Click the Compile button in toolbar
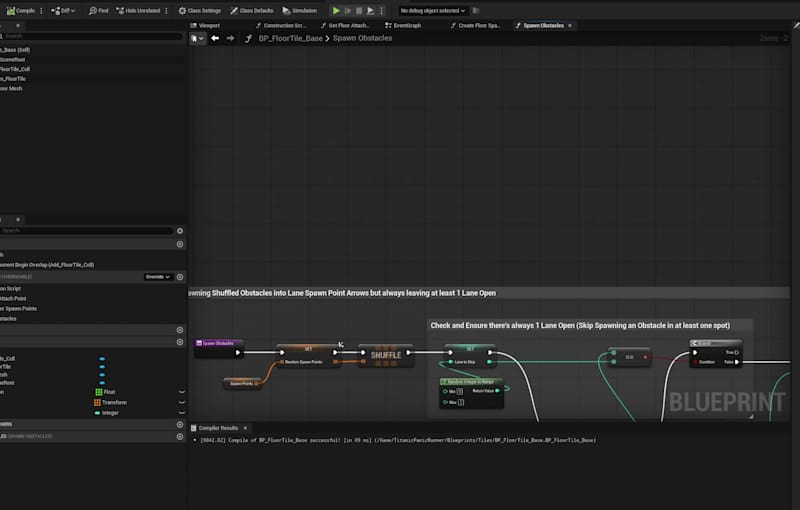 tap(23, 10)
